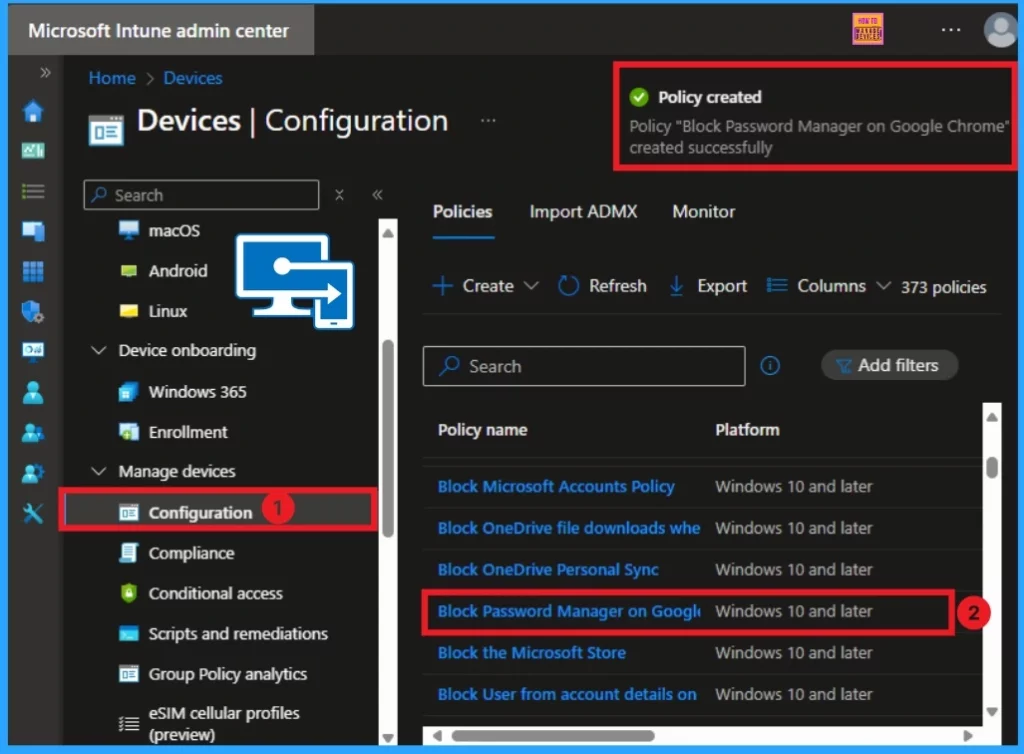Open the Create dropdown
Screen dimensions: 1024x754
tap(486, 286)
